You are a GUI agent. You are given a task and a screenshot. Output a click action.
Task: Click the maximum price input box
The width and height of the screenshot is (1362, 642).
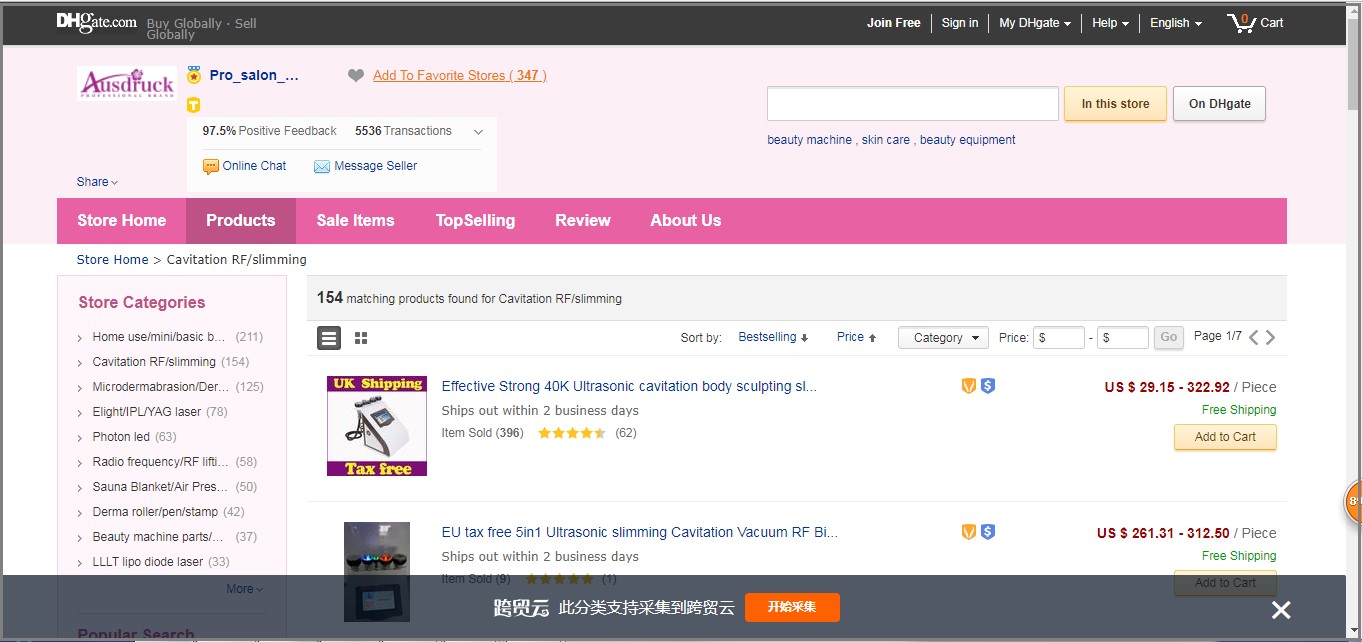point(1123,338)
